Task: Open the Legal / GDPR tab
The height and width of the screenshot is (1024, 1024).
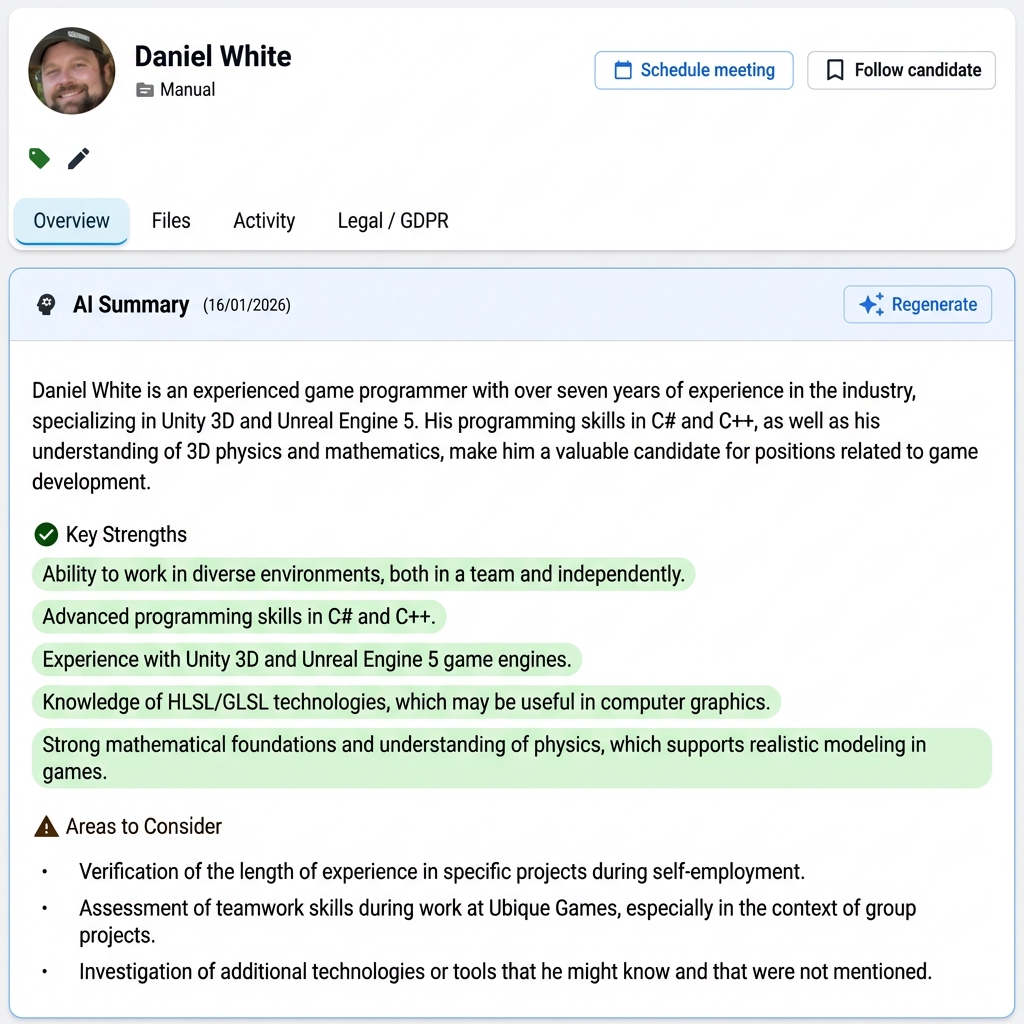Action: click(393, 221)
